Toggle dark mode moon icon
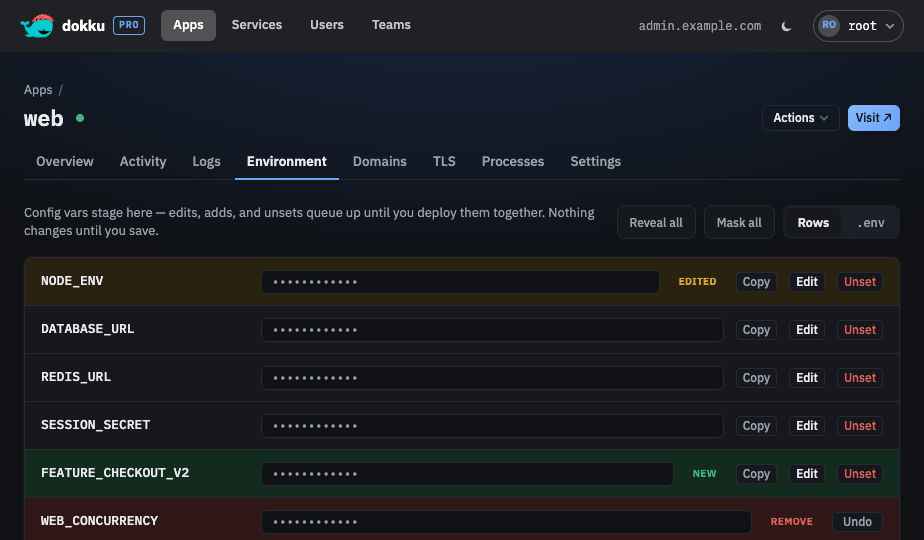Image resolution: width=924 pixels, height=540 pixels. (x=786, y=26)
